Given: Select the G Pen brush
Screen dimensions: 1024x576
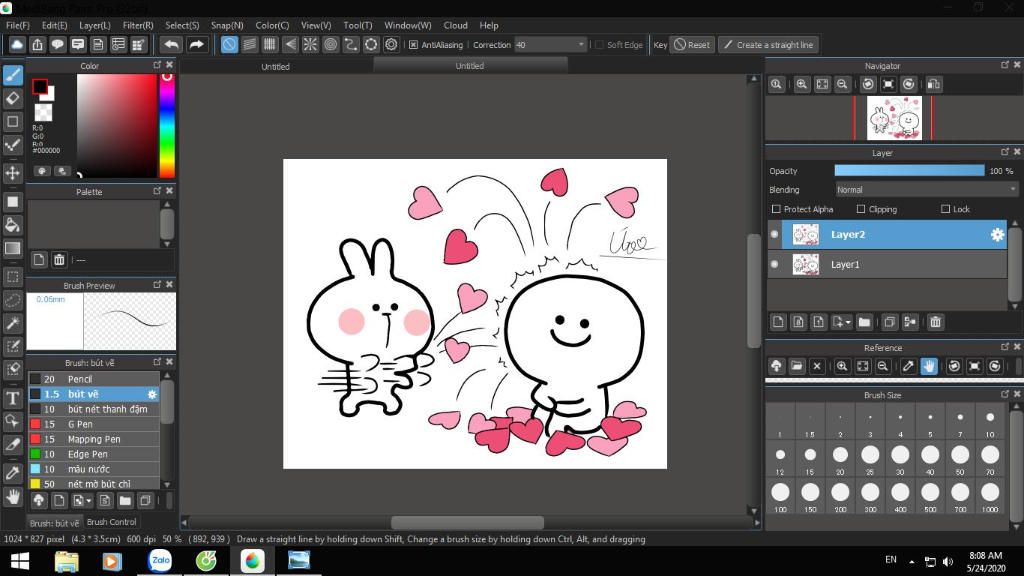Looking at the screenshot, I should [x=94, y=424].
